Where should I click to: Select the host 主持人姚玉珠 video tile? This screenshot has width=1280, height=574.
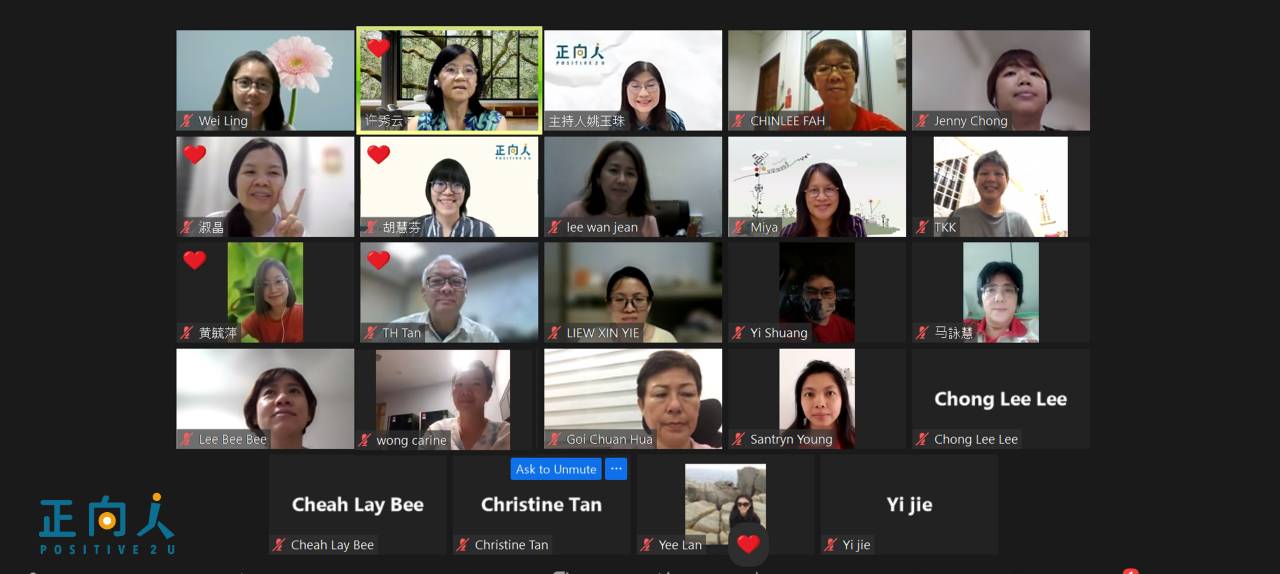(x=633, y=80)
